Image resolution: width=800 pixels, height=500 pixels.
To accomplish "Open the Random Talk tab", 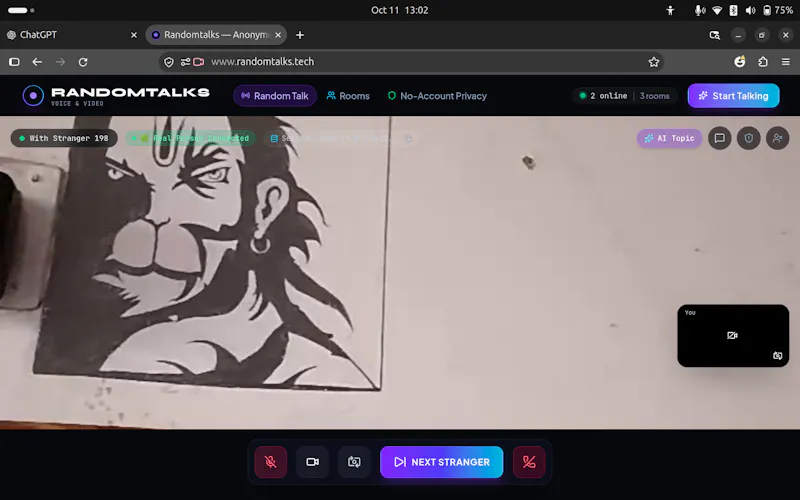I will pyautogui.click(x=275, y=96).
